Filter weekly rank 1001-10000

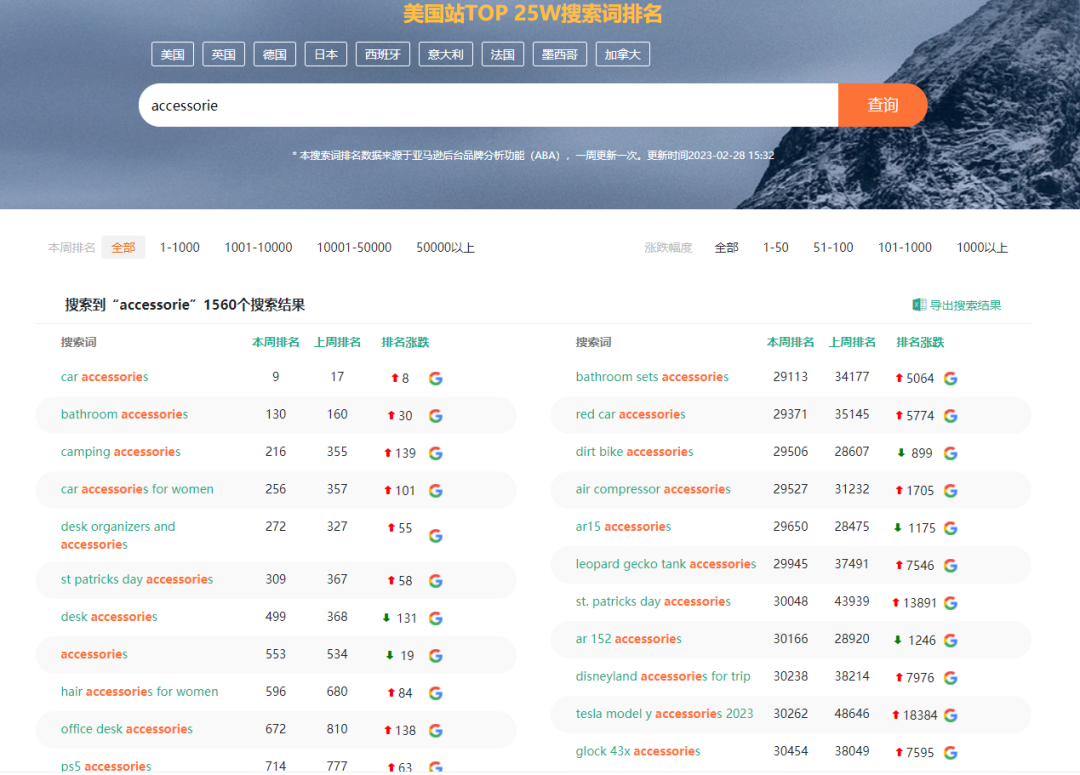pyautogui.click(x=258, y=247)
